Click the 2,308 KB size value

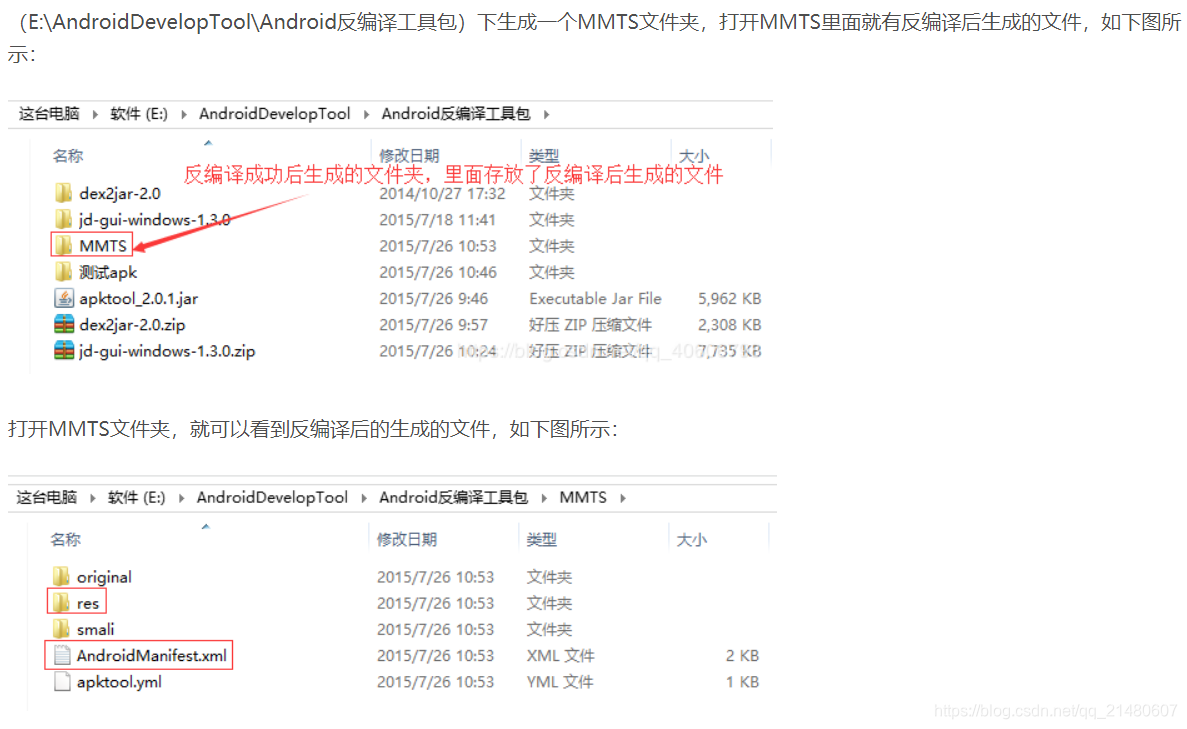coord(730,325)
